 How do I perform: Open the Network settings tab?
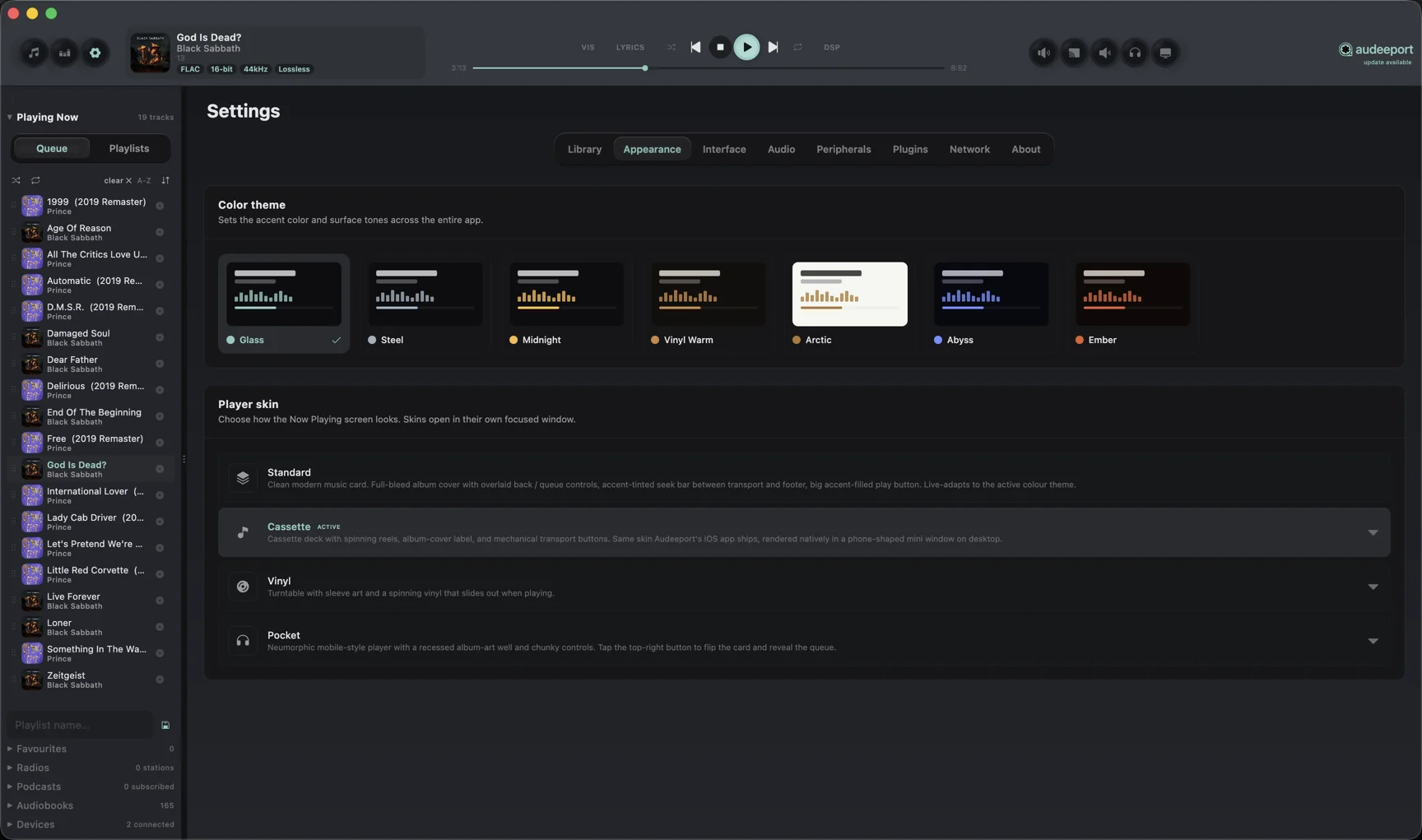[969, 150]
